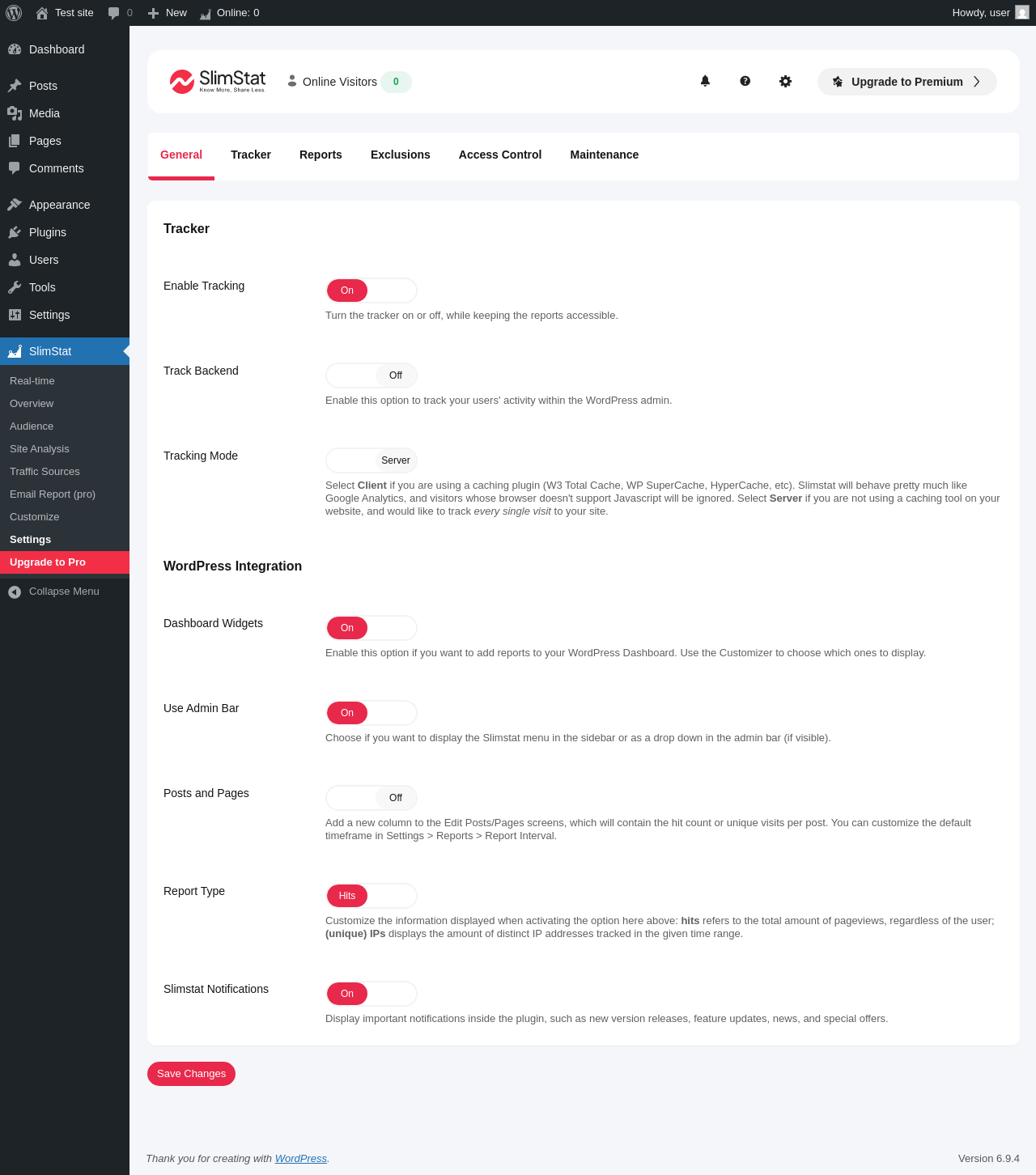Switch to the General tab
1036x1175 pixels.
[181, 155]
